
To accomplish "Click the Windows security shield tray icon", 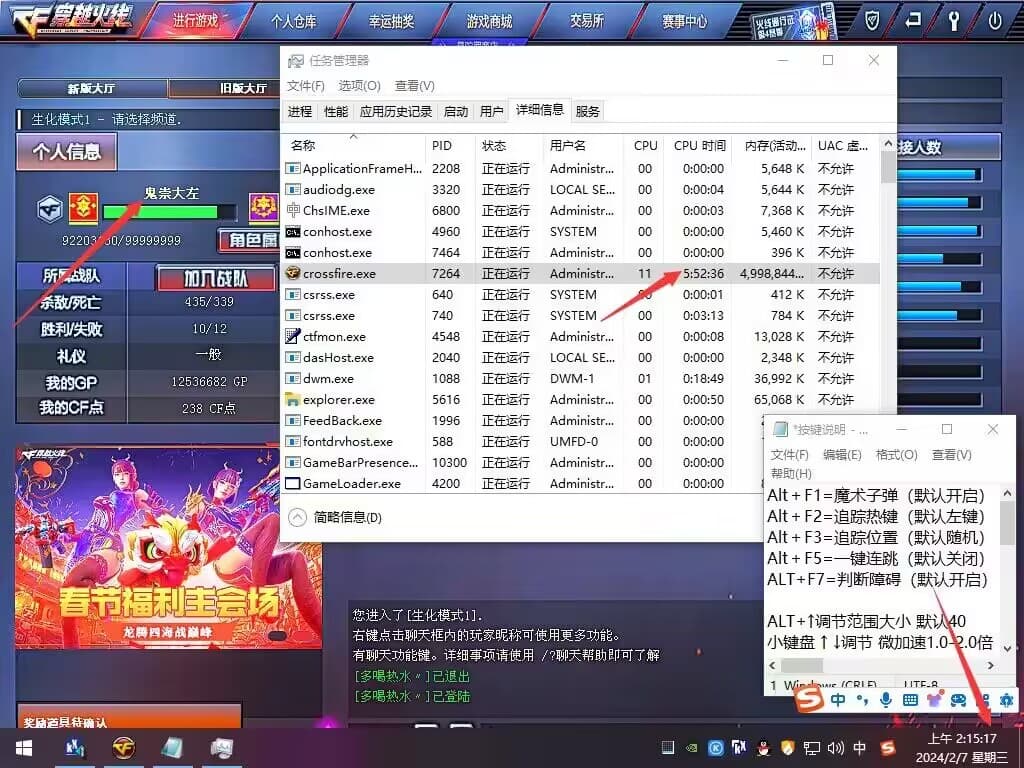I will pos(787,748).
